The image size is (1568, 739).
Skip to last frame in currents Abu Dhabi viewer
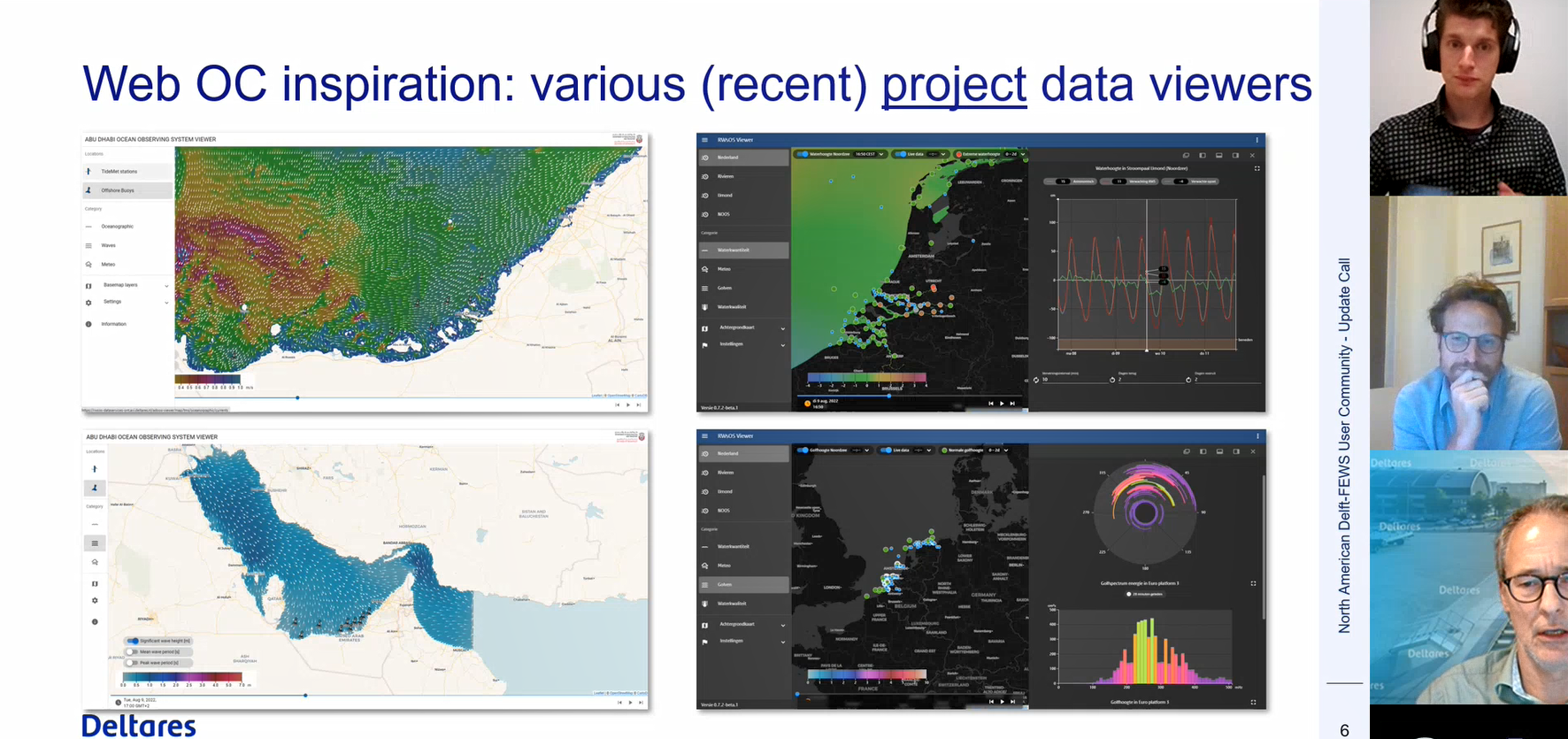point(640,404)
